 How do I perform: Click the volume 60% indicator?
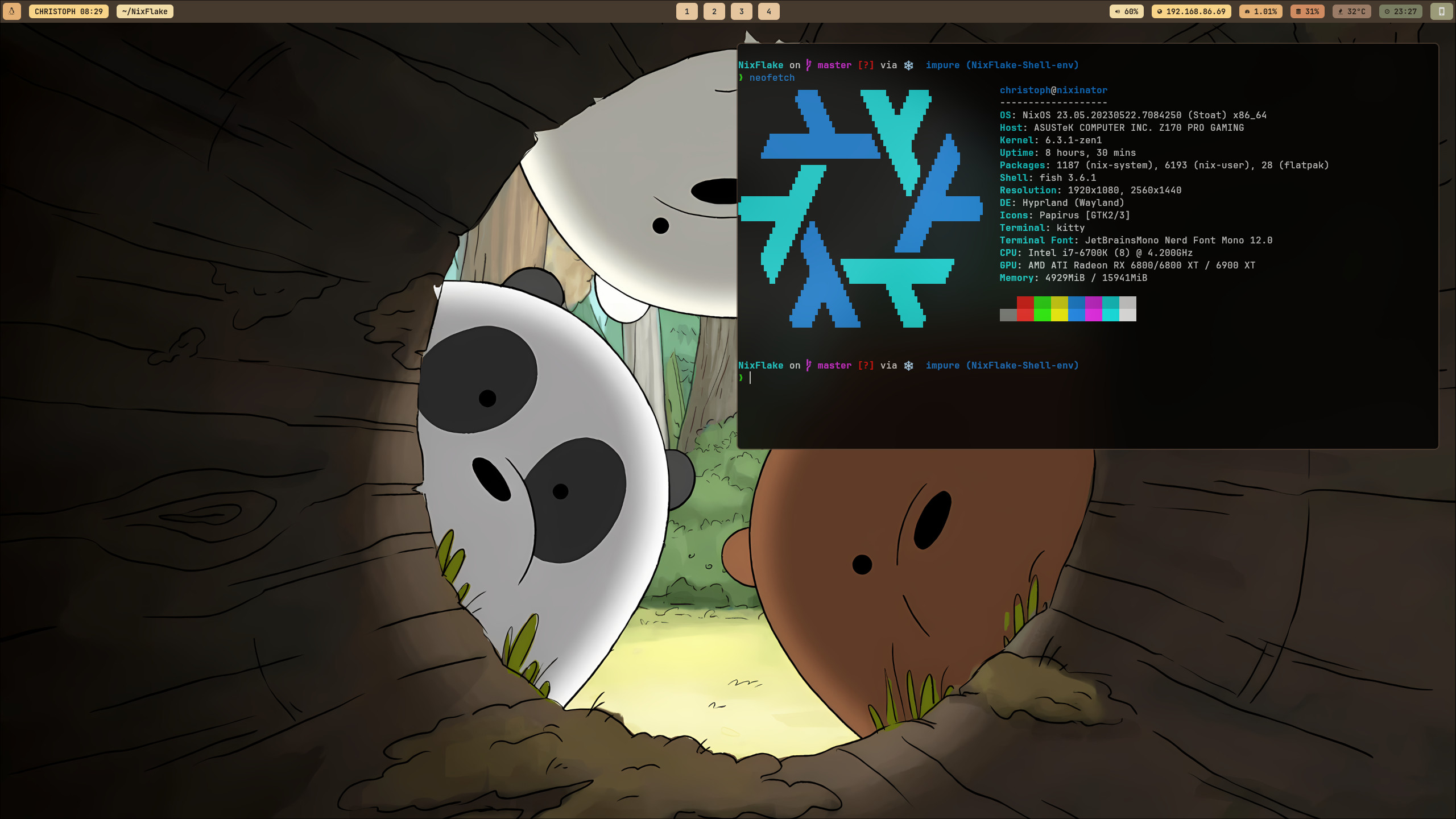click(1126, 11)
